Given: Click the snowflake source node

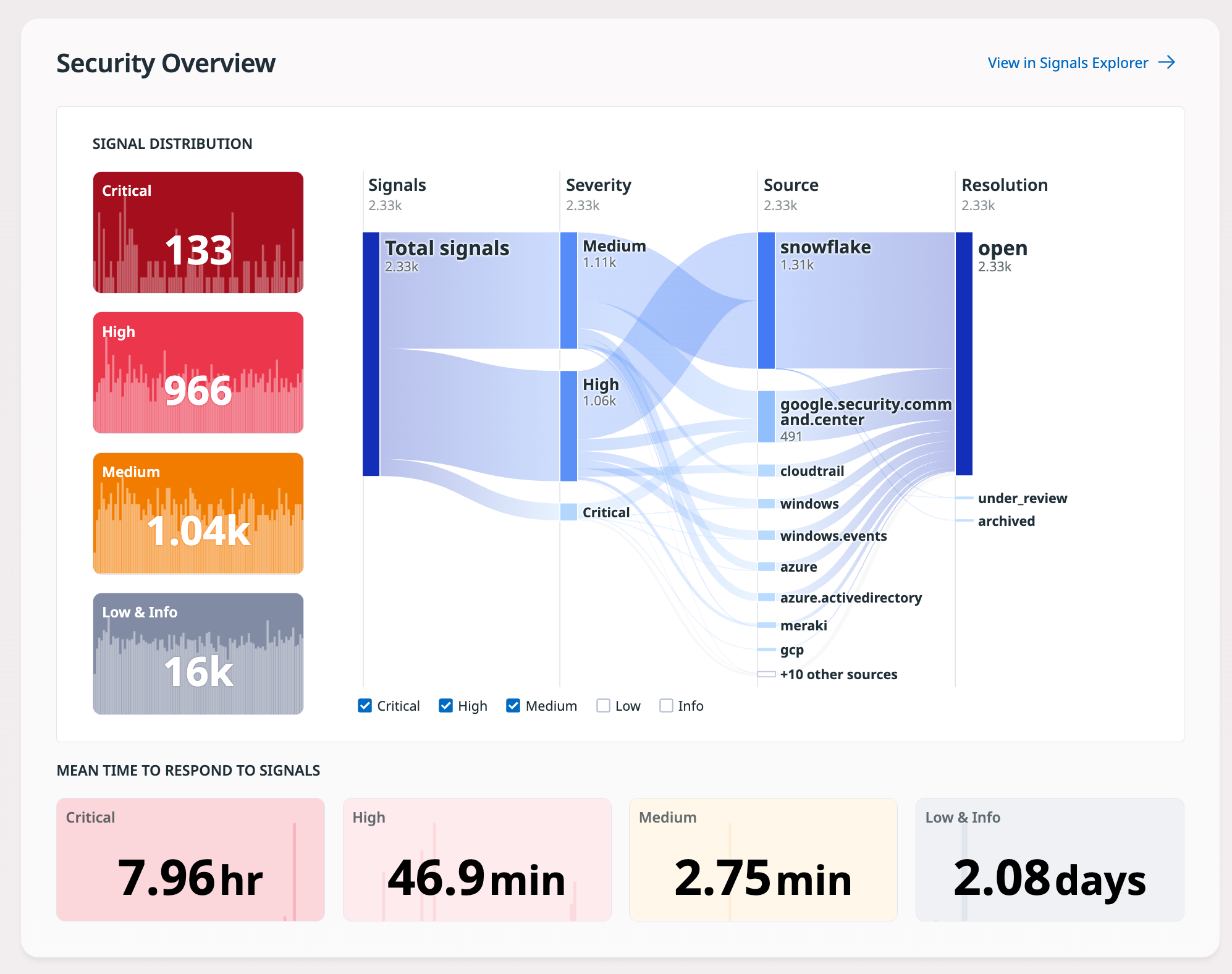Looking at the screenshot, I should 766,300.
